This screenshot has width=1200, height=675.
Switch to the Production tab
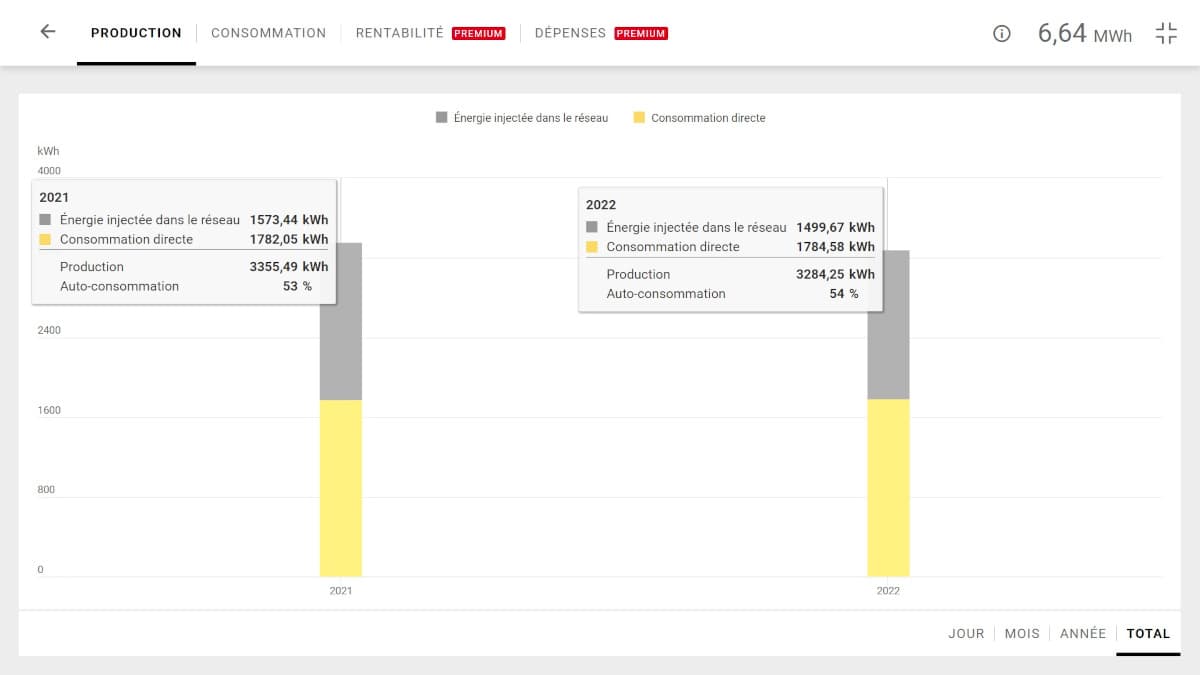136,33
